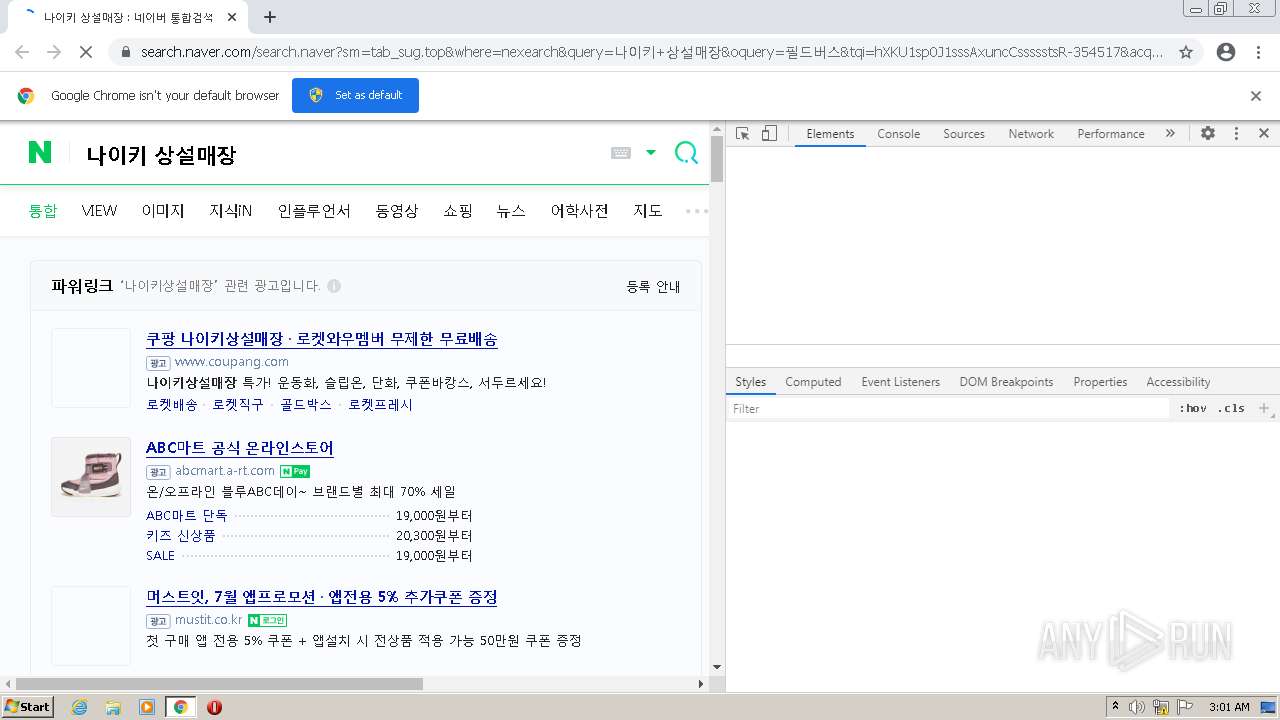Stop loading the page
The width and height of the screenshot is (1280, 720).
click(86, 52)
